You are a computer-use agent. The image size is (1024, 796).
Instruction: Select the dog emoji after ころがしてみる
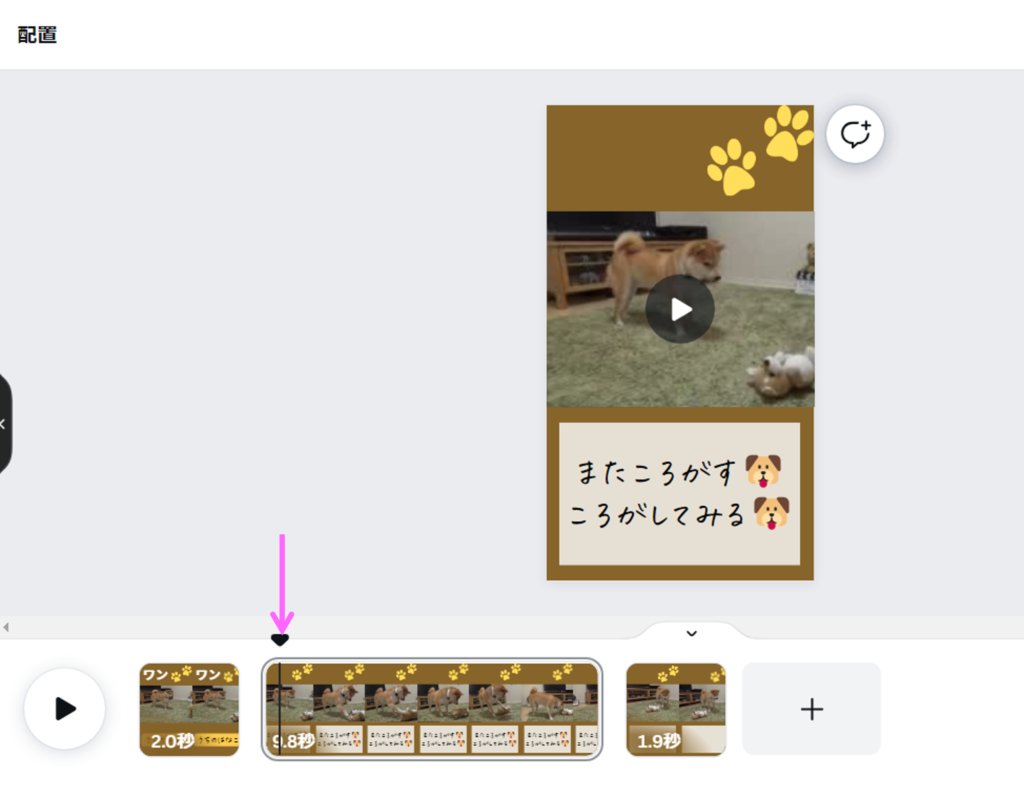pos(772,513)
